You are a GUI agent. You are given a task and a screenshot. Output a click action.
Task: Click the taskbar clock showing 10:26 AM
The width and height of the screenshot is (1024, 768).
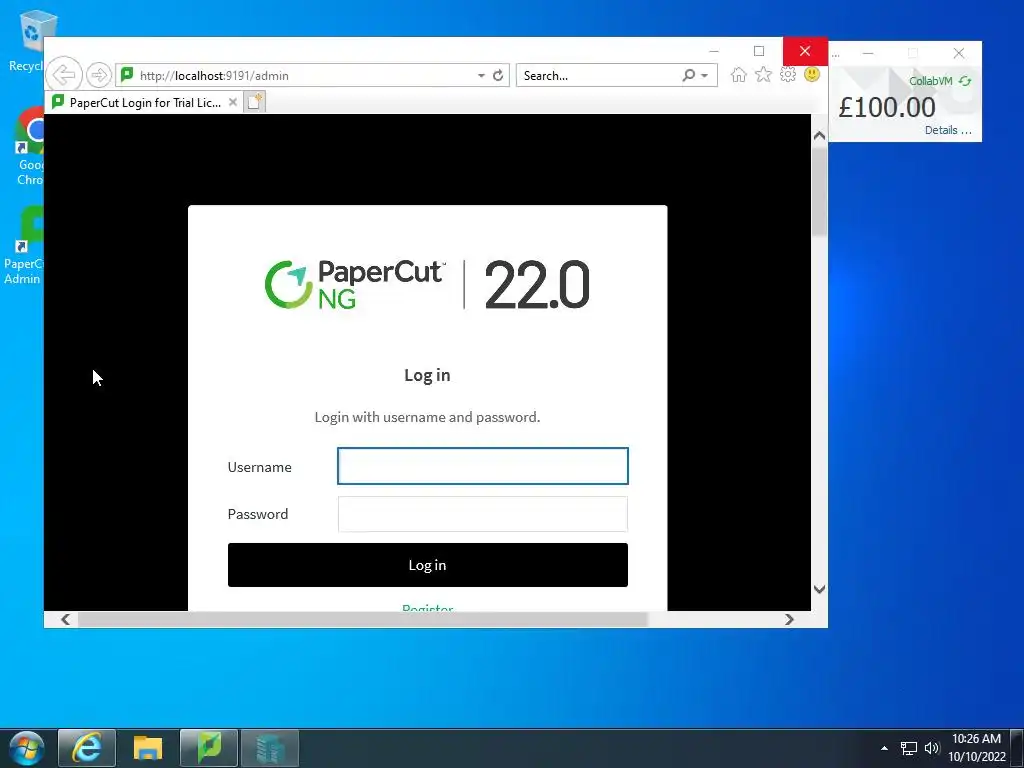point(976,748)
